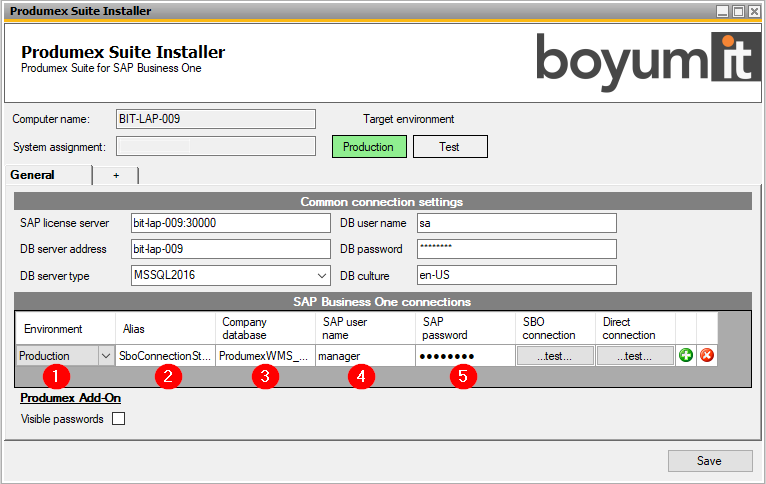The image size is (766, 484).
Task: Close the Produmex Suite Installer window
Action: tap(755, 11)
